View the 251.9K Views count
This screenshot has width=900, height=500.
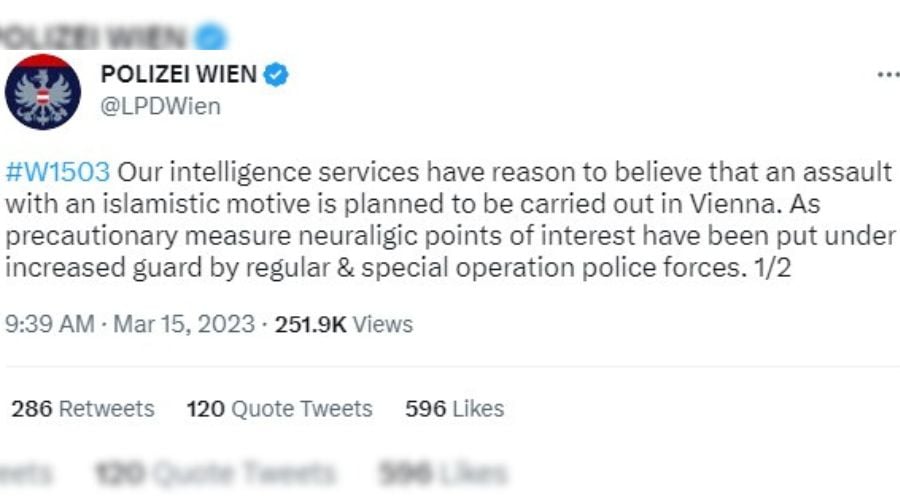coord(344,324)
